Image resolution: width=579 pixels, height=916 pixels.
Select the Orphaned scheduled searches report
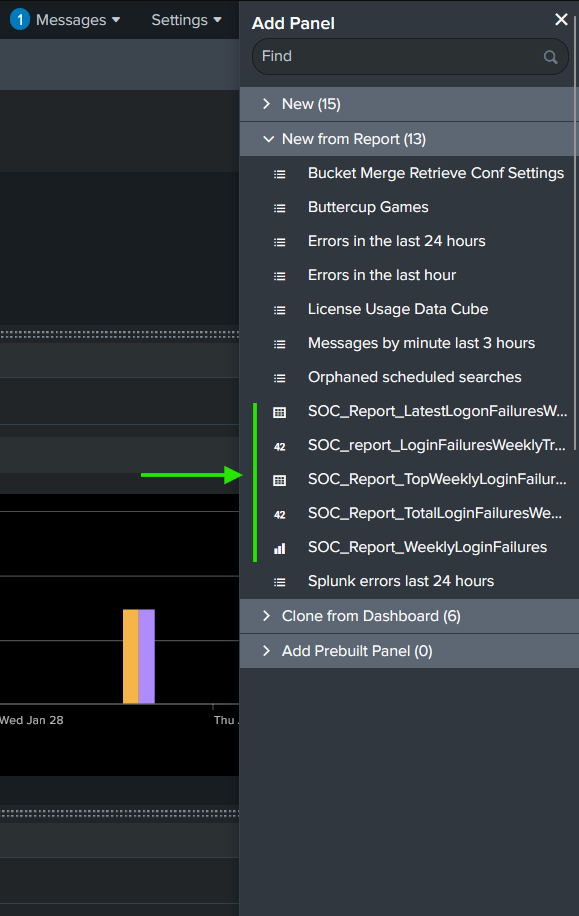(415, 377)
